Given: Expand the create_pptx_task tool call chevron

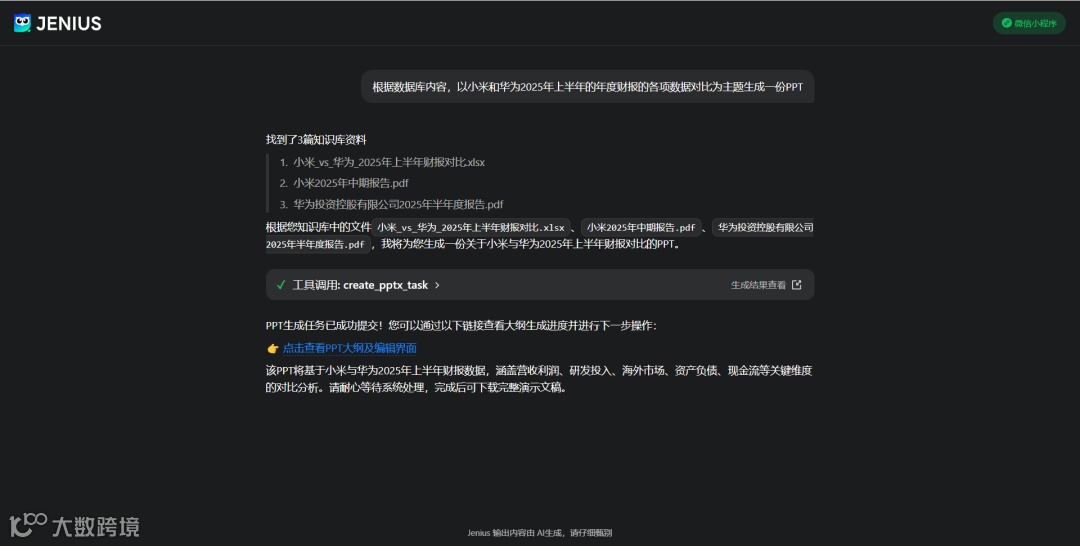Looking at the screenshot, I should click(437, 285).
